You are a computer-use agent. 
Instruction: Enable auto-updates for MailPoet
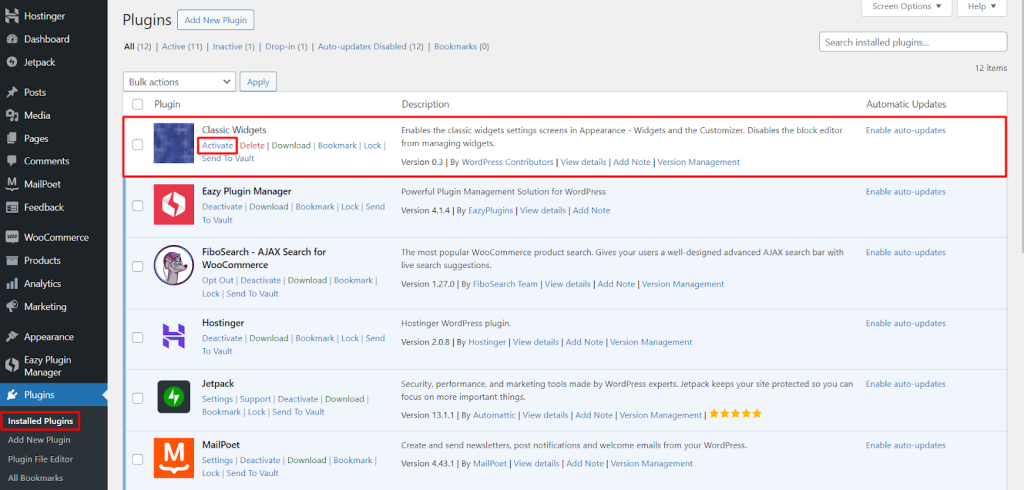(x=906, y=445)
